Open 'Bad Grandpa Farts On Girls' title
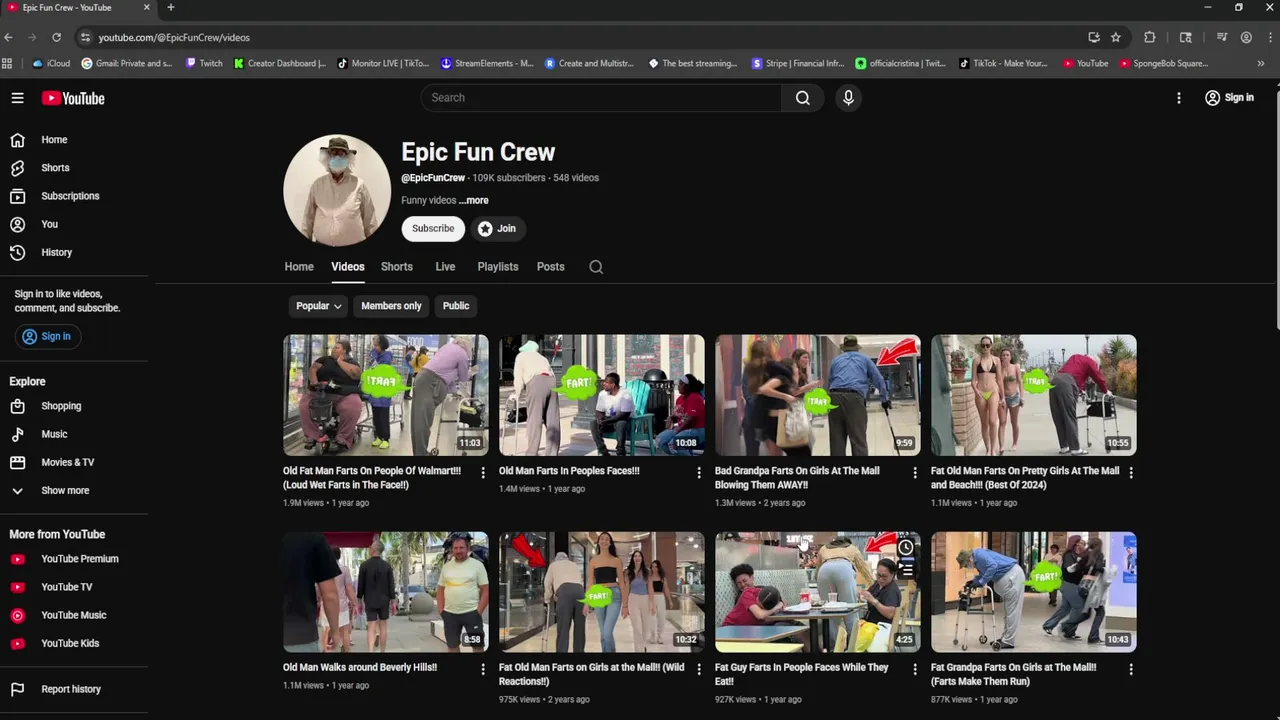The image size is (1280, 720). point(797,478)
